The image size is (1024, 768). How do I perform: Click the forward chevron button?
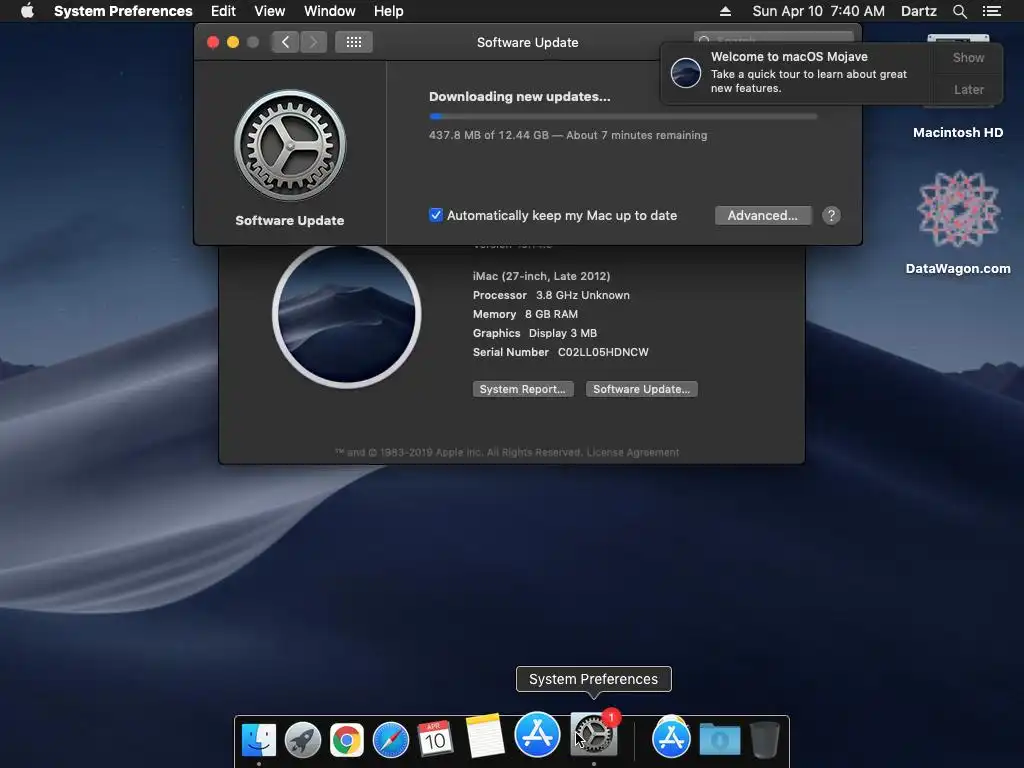pos(313,42)
